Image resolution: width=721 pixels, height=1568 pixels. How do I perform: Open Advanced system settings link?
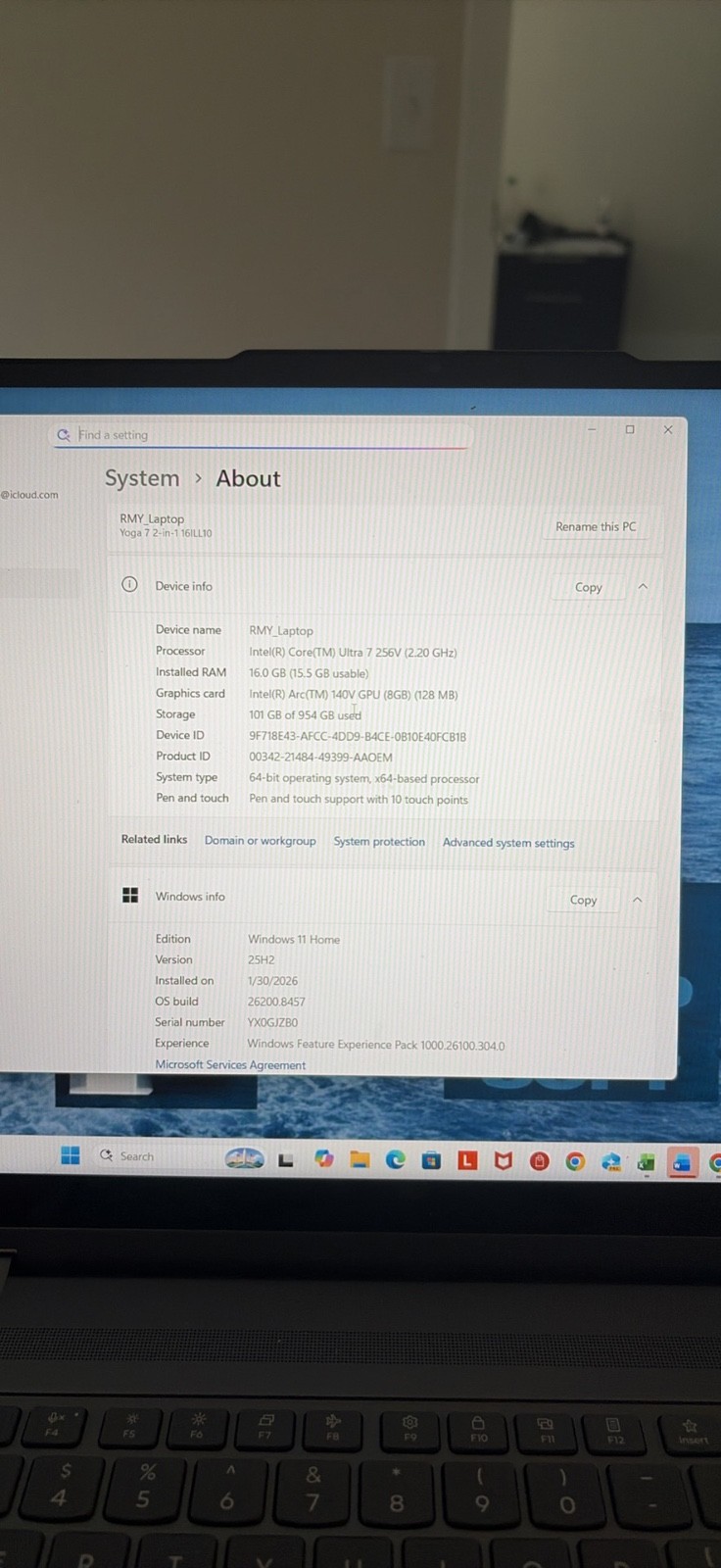508,843
